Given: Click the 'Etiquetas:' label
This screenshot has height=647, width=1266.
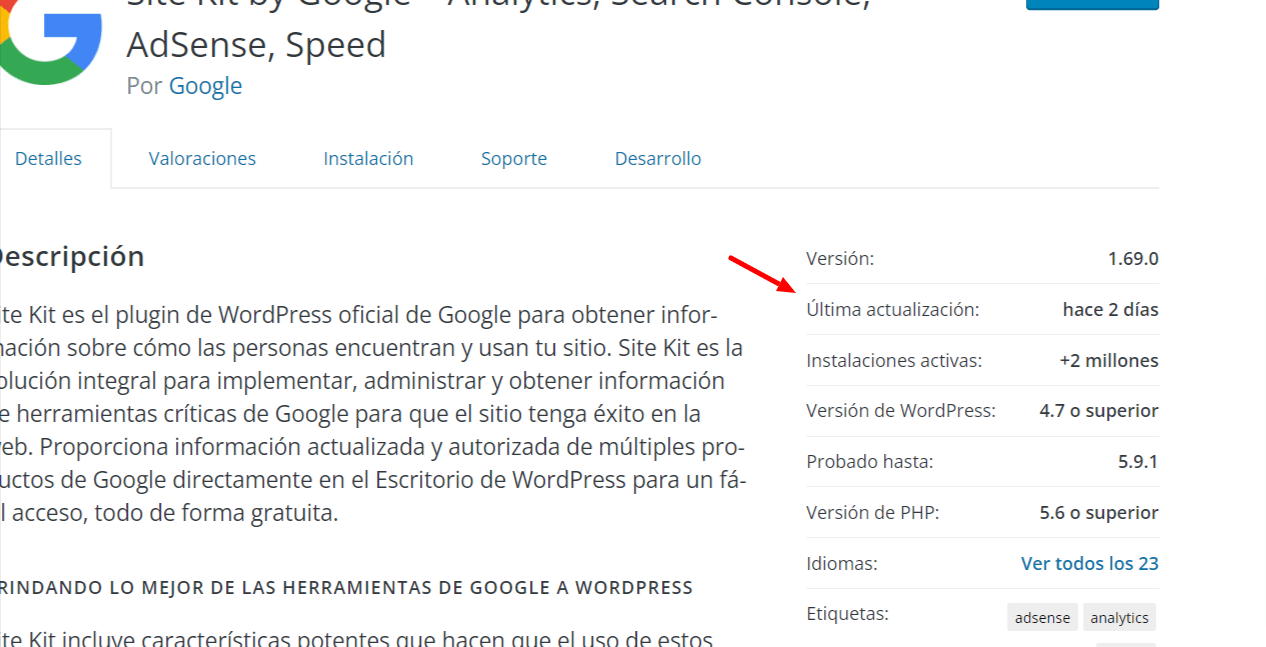Looking at the screenshot, I should pos(847,613).
